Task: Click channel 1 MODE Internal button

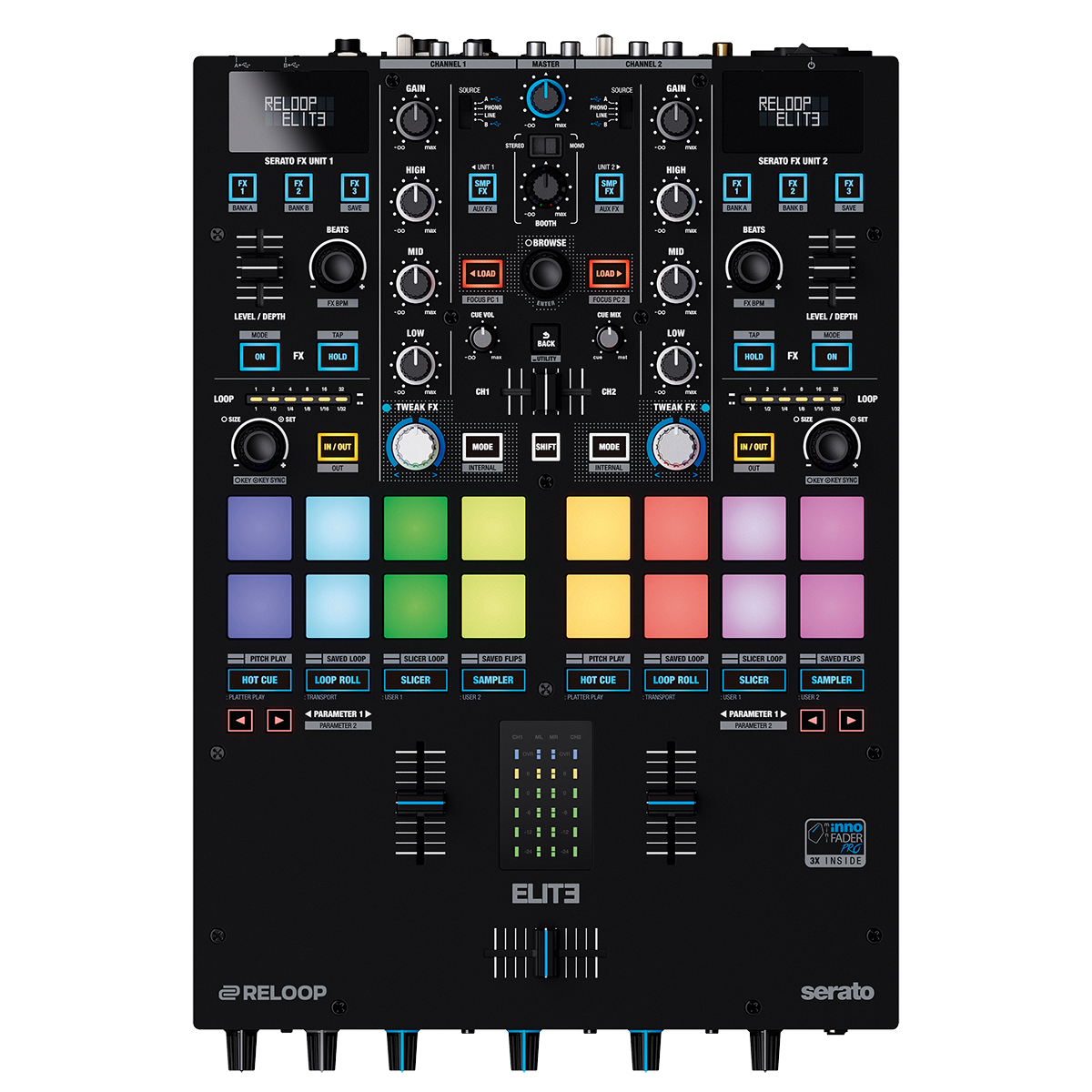Action: [482, 447]
